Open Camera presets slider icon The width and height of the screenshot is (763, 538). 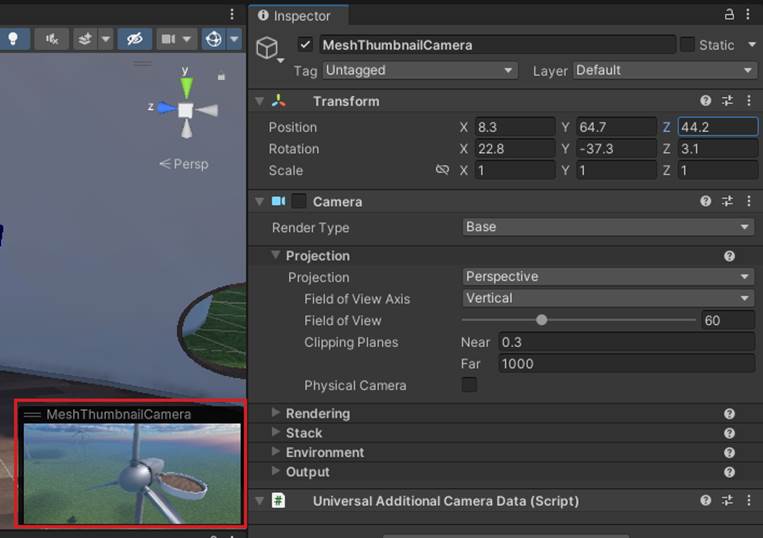(x=727, y=201)
